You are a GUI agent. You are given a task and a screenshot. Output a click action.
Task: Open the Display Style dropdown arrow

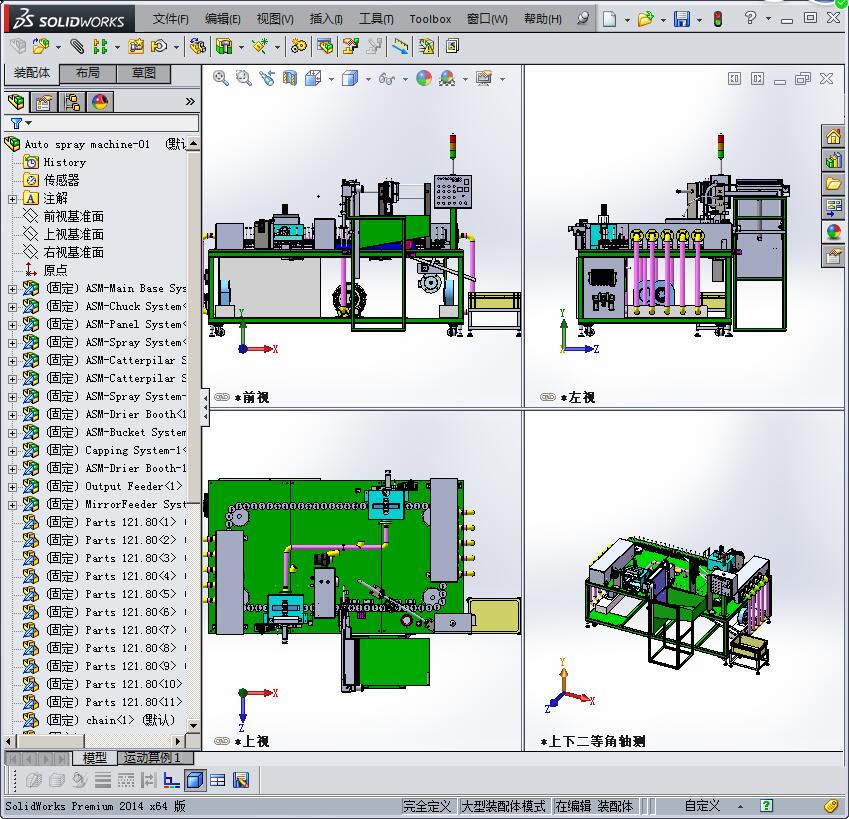tap(368, 80)
